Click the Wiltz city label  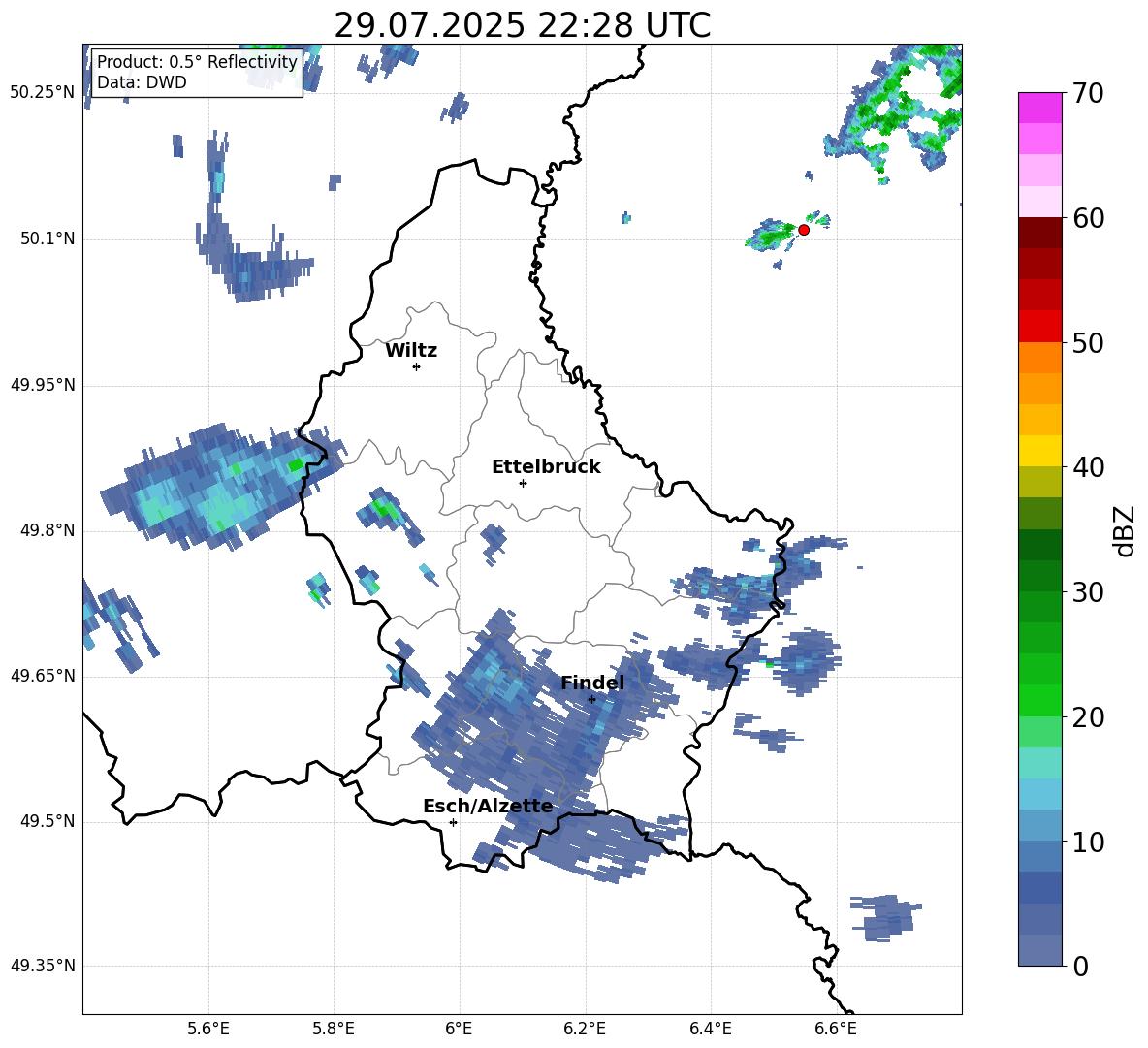click(x=411, y=351)
